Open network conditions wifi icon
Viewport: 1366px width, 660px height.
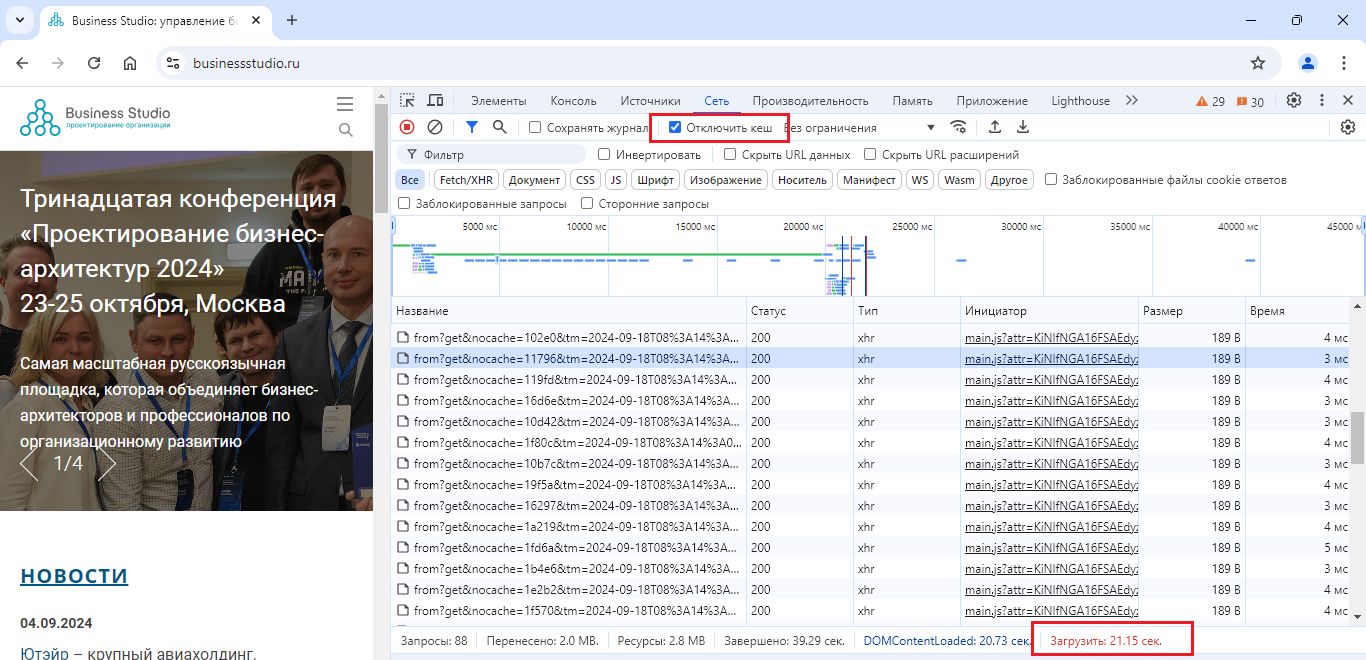[958, 127]
